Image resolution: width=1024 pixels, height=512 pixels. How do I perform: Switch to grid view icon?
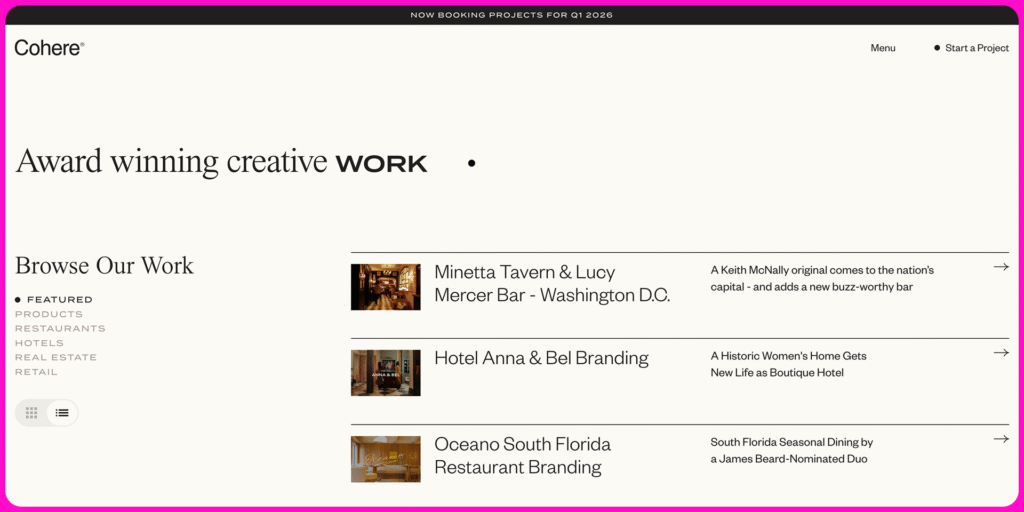coord(32,412)
